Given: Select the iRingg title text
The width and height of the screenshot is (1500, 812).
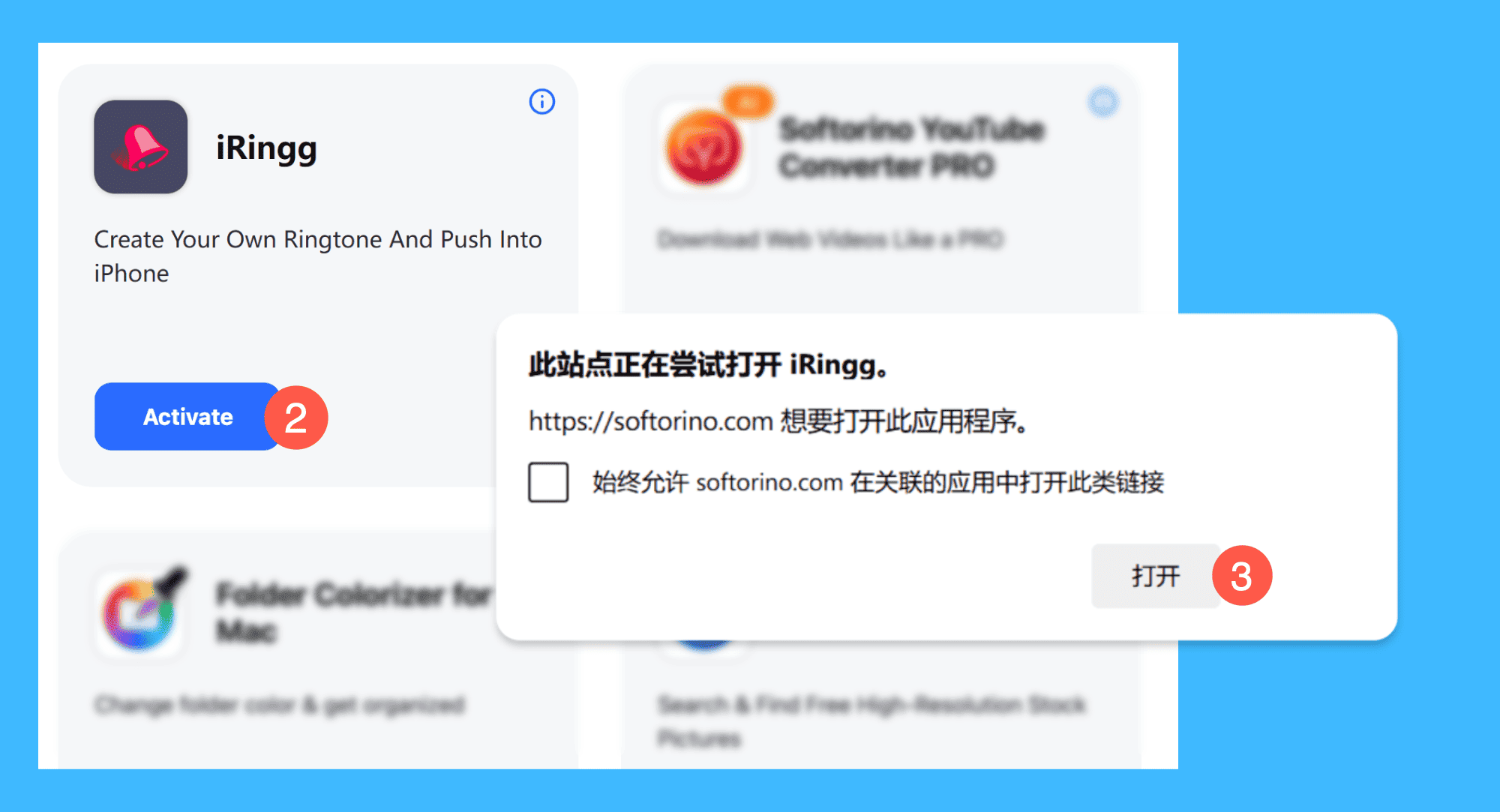Looking at the screenshot, I should click(266, 148).
